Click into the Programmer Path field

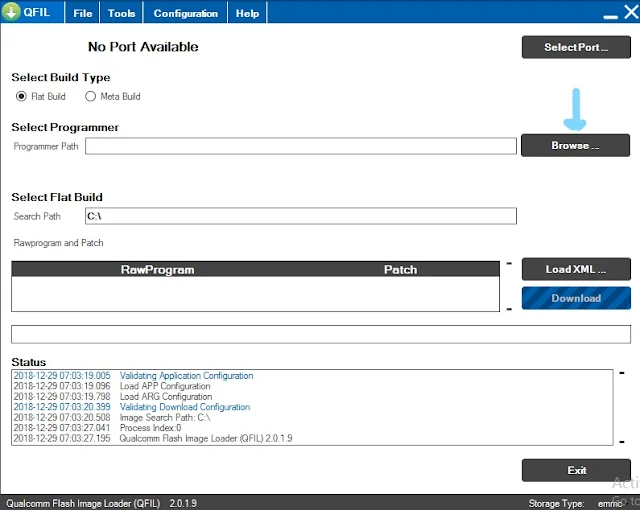click(x=301, y=146)
